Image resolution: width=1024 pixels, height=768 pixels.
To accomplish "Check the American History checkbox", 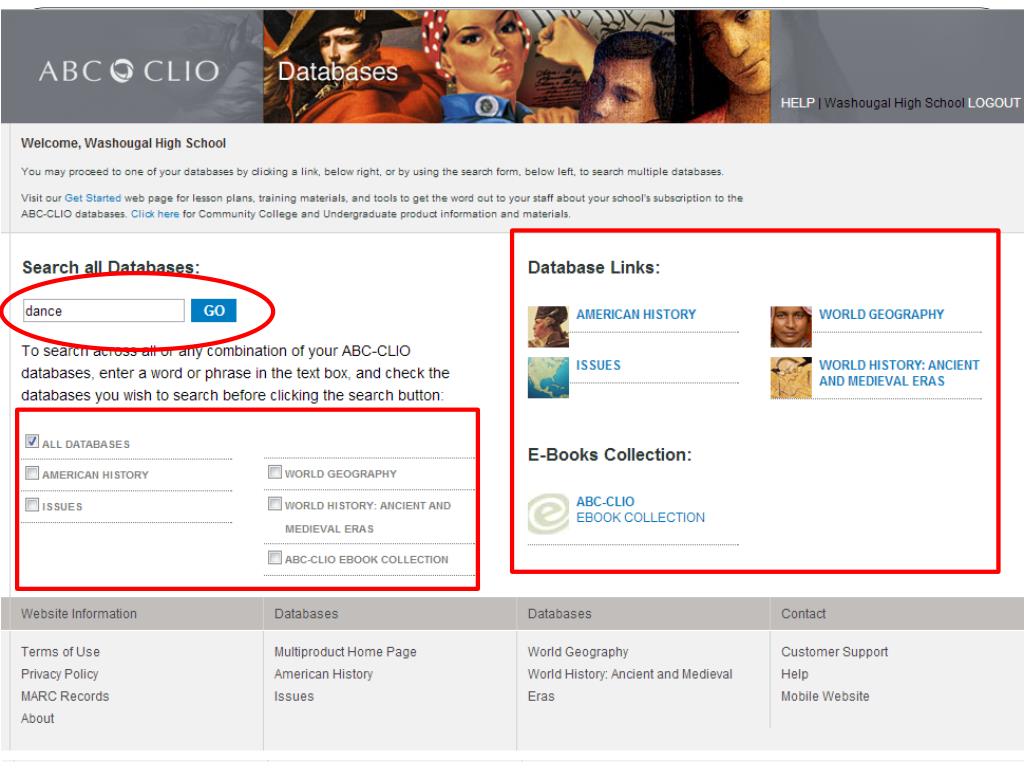I will click(32, 473).
